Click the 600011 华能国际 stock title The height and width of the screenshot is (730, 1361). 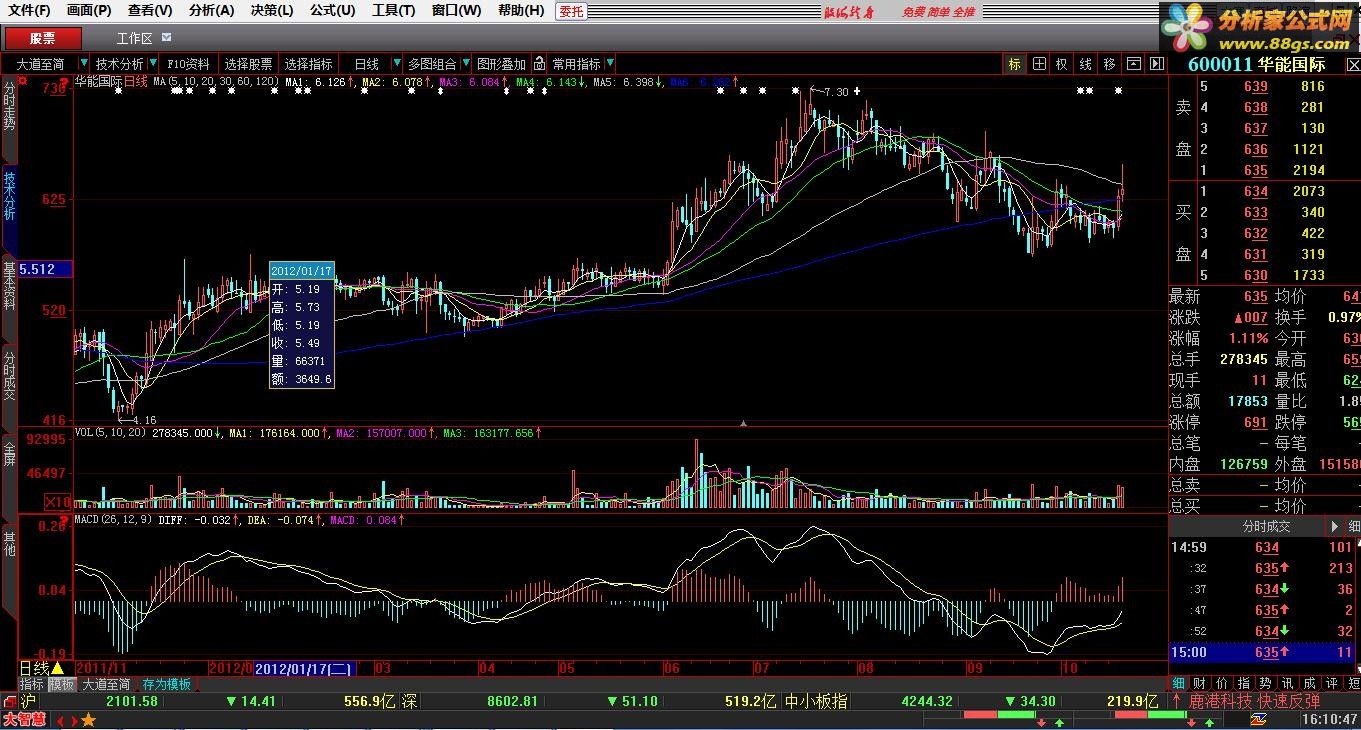[1256, 64]
